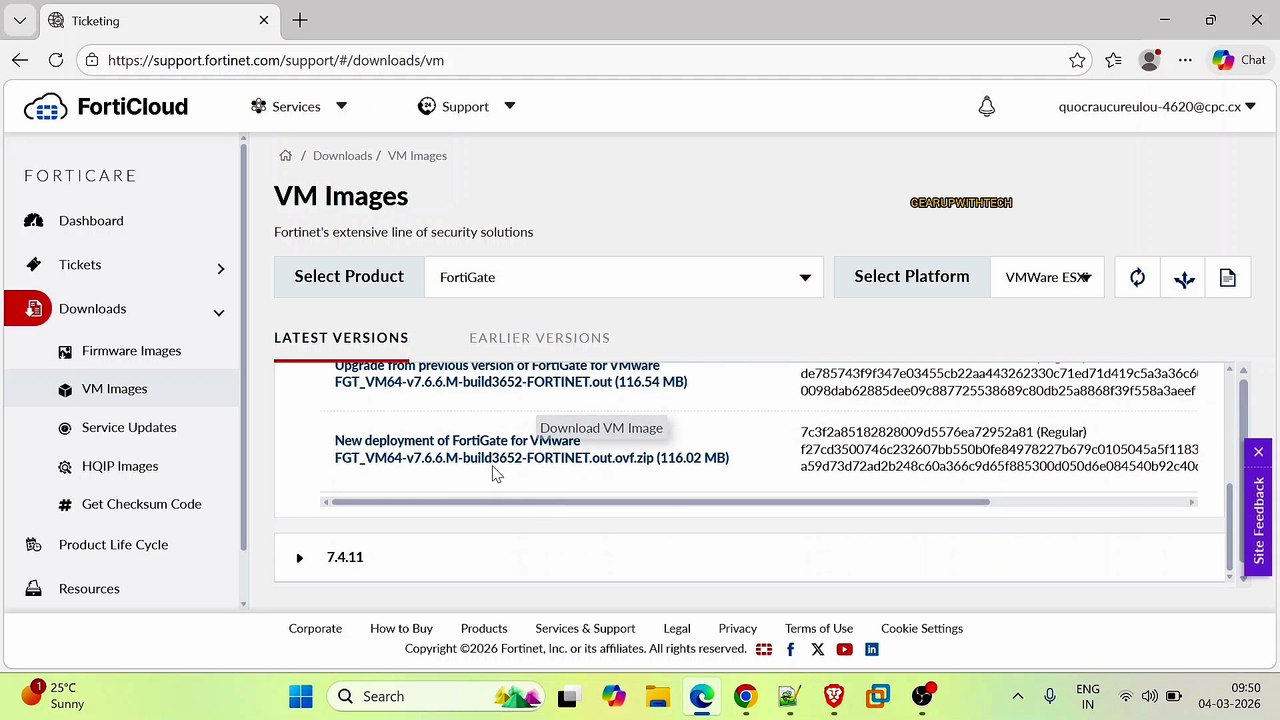Open Fortinet's YouTube channel from footer
Image resolution: width=1280 pixels, height=720 pixels.
tap(844, 649)
